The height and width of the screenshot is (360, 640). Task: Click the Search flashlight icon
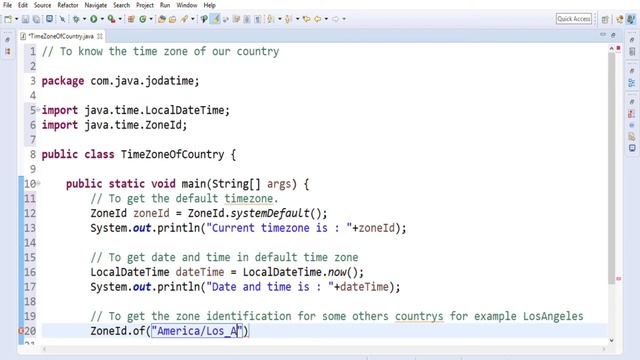184,19
